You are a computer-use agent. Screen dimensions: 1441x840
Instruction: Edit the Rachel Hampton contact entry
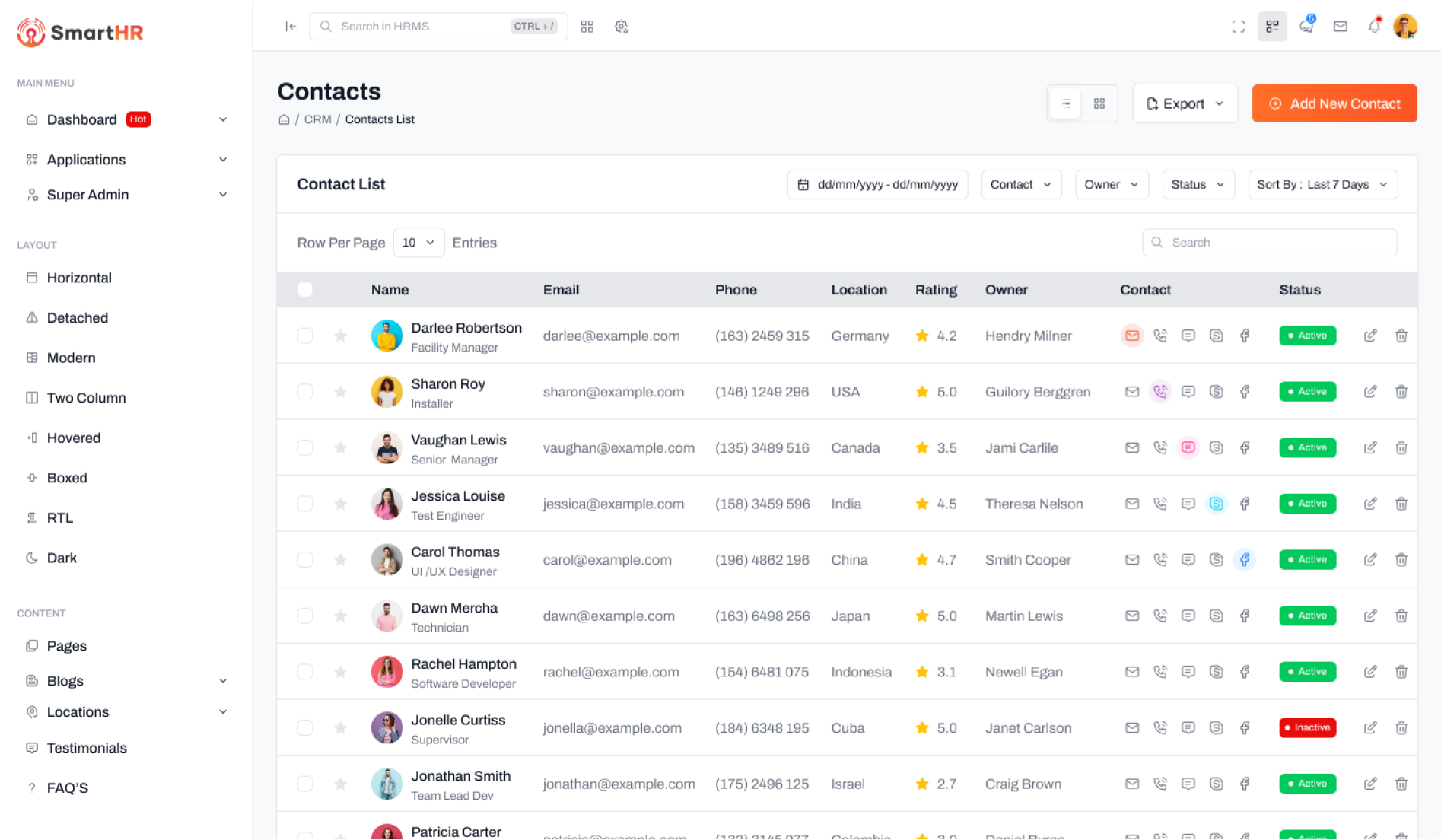click(x=1370, y=672)
